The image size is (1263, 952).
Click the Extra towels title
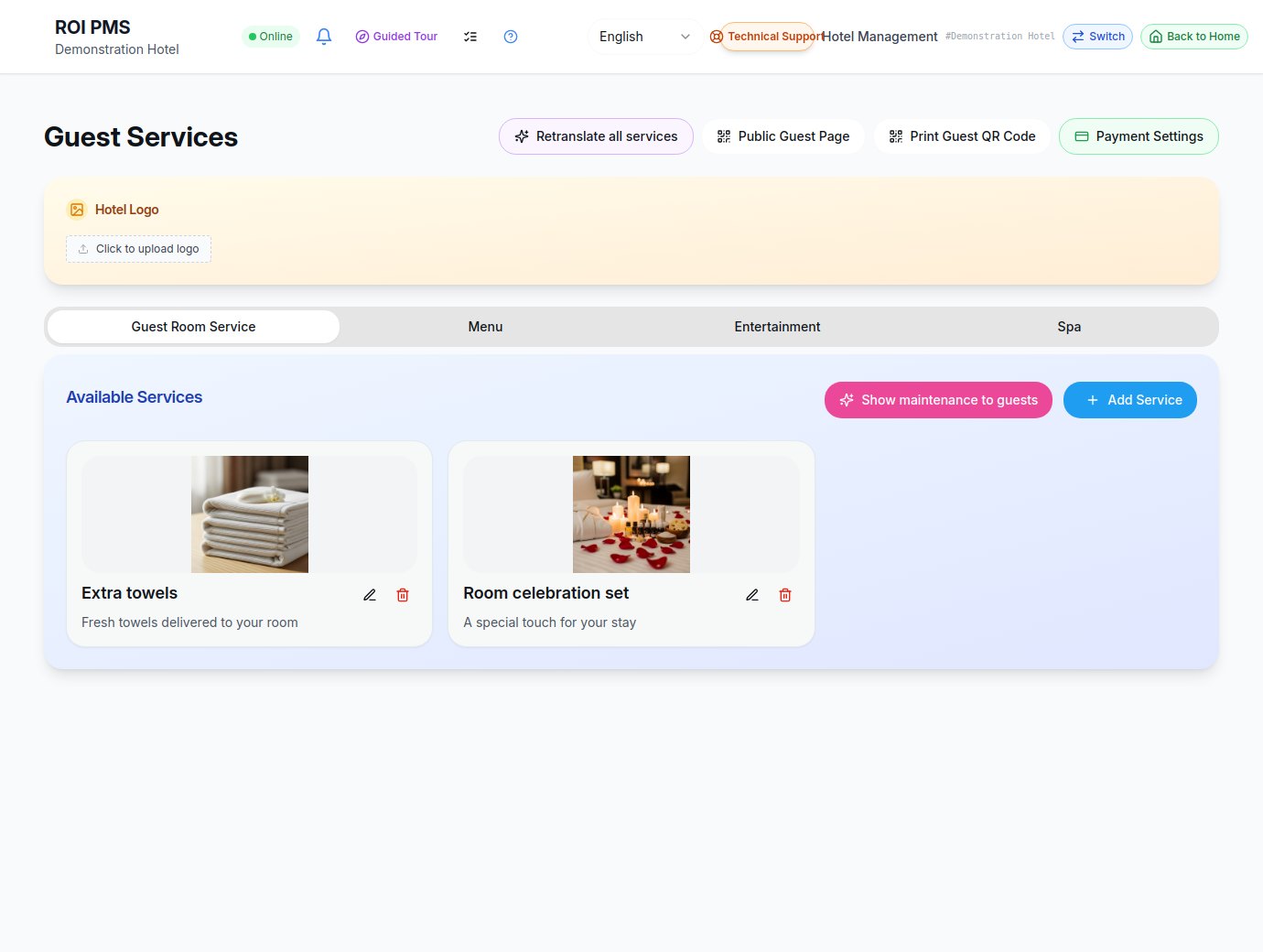click(129, 593)
